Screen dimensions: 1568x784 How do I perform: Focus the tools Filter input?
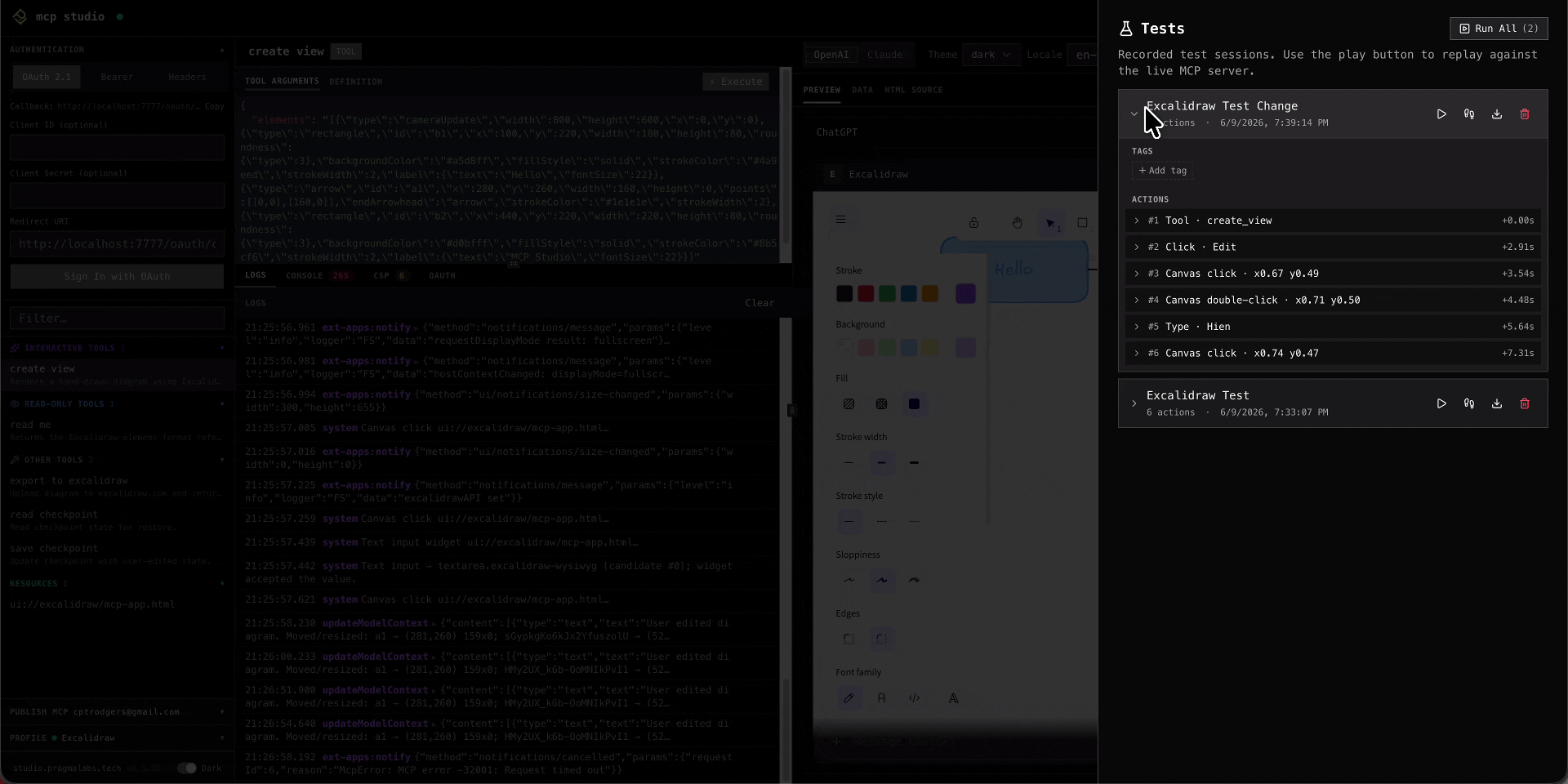pyautogui.click(x=117, y=318)
